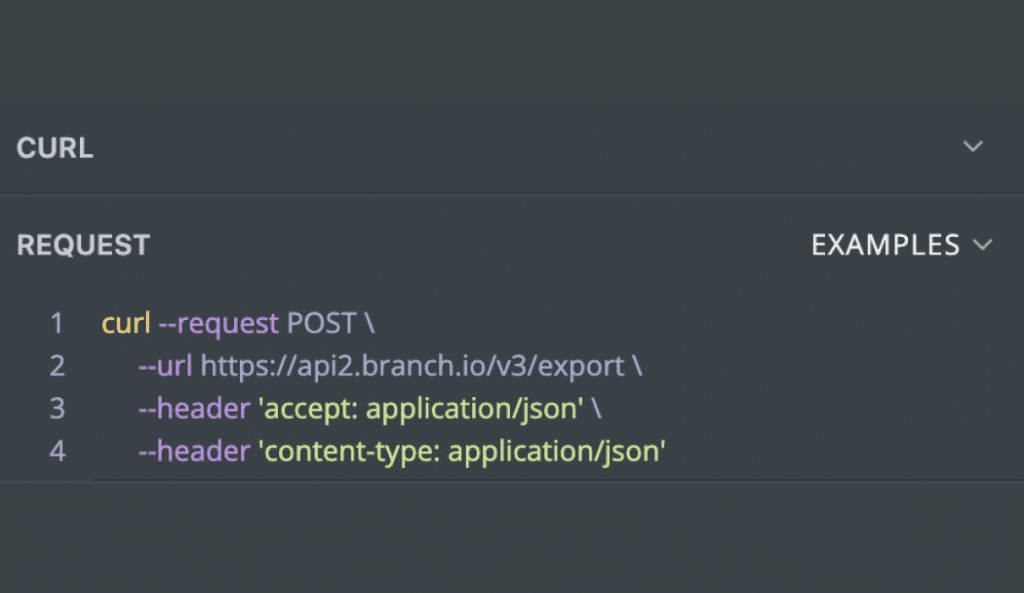Click the --url flag in line 2

tap(163, 366)
